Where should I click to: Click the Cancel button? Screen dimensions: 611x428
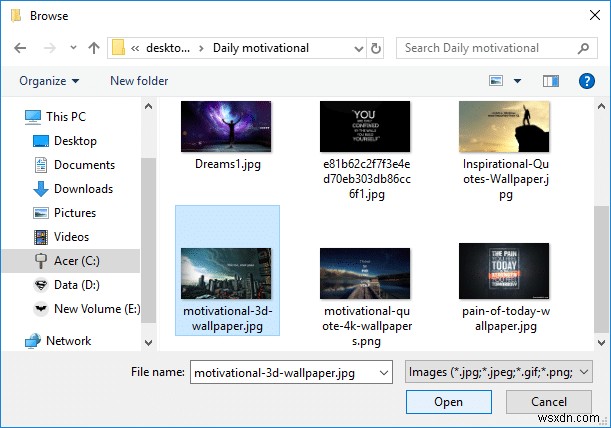pos(549,402)
